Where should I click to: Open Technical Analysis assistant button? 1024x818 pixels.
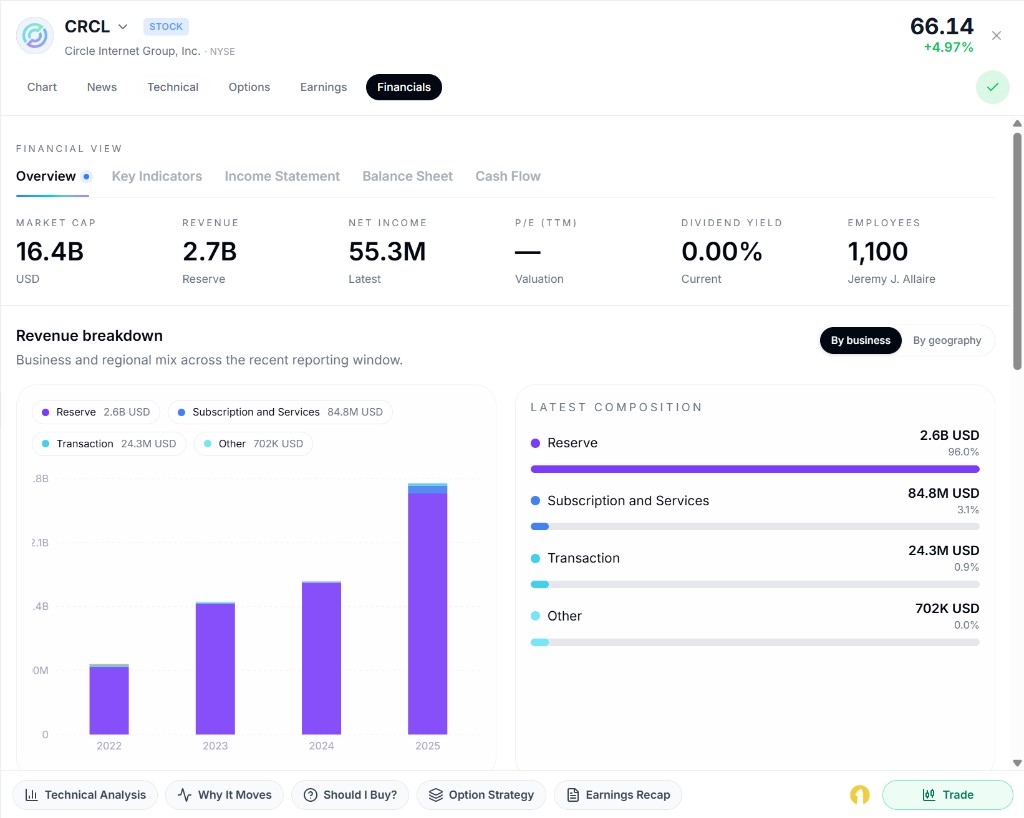tap(85, 794)
